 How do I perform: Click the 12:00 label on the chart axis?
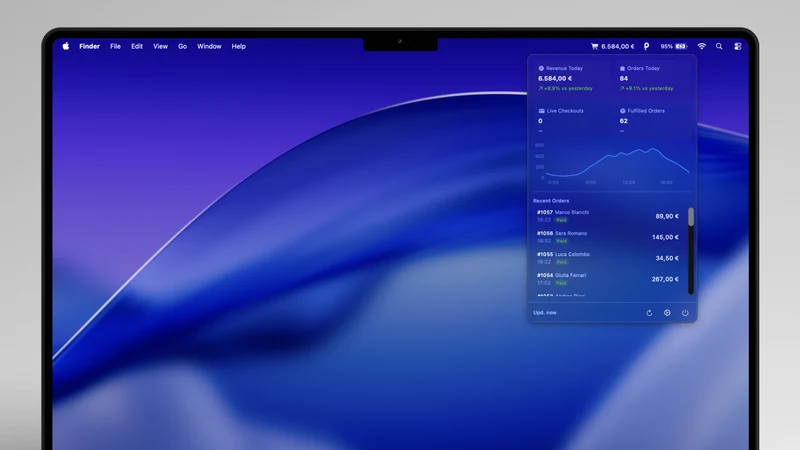coord(629,183)
